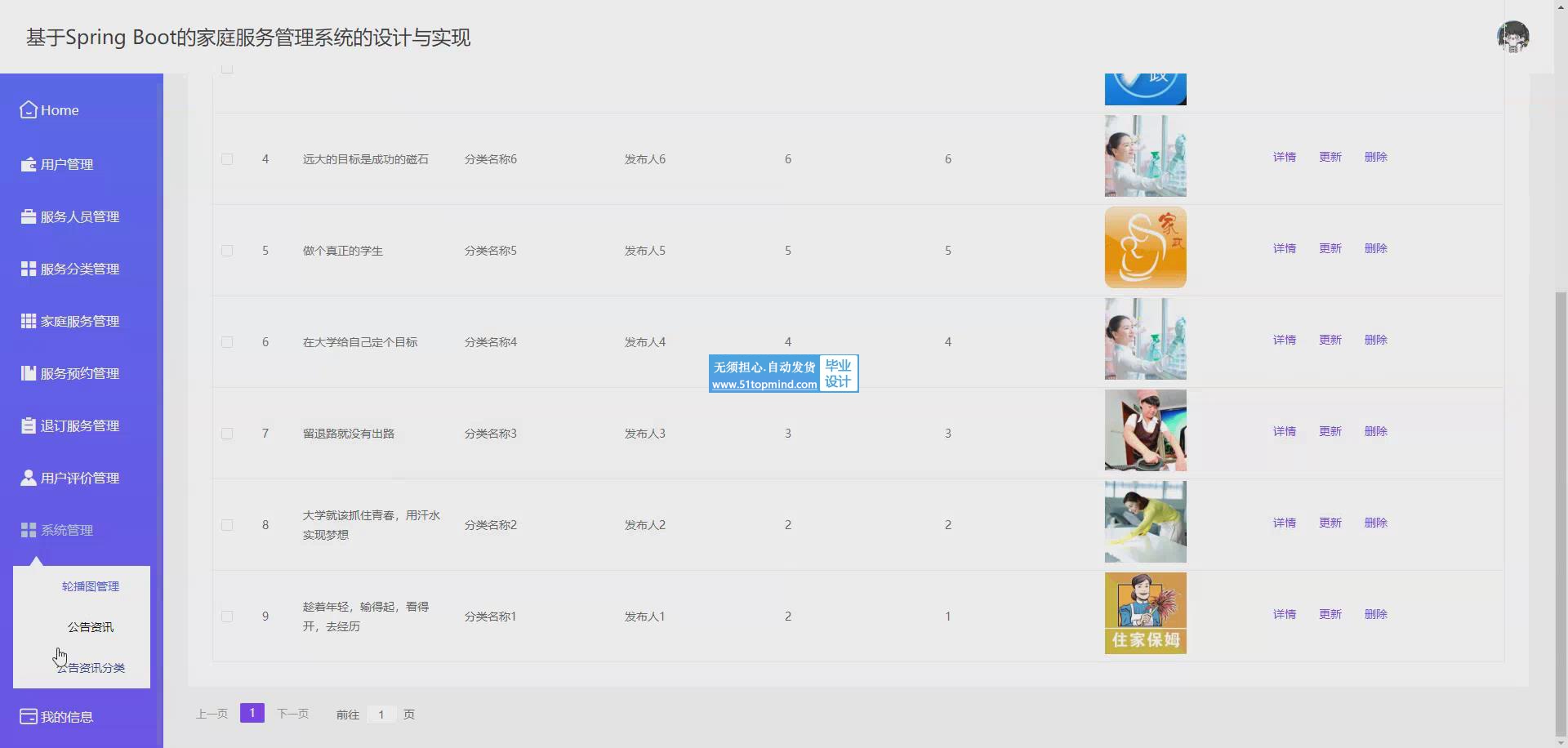Select 公告资讯 submenu item
Screen dimensions: 1568x748
[90, 627]
